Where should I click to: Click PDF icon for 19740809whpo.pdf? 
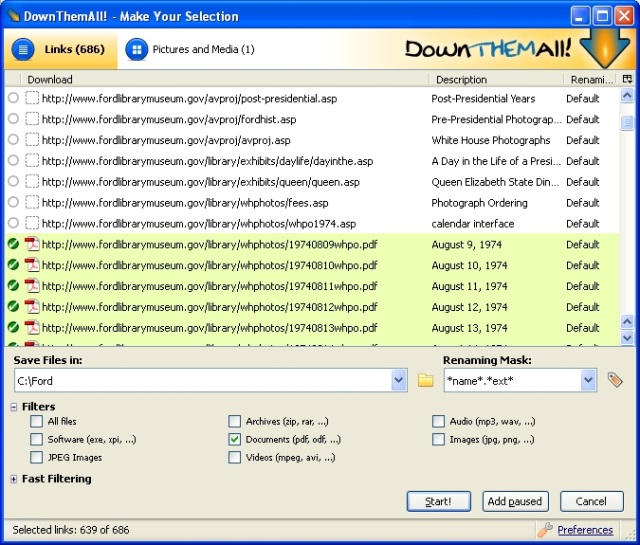pos(32,244)
